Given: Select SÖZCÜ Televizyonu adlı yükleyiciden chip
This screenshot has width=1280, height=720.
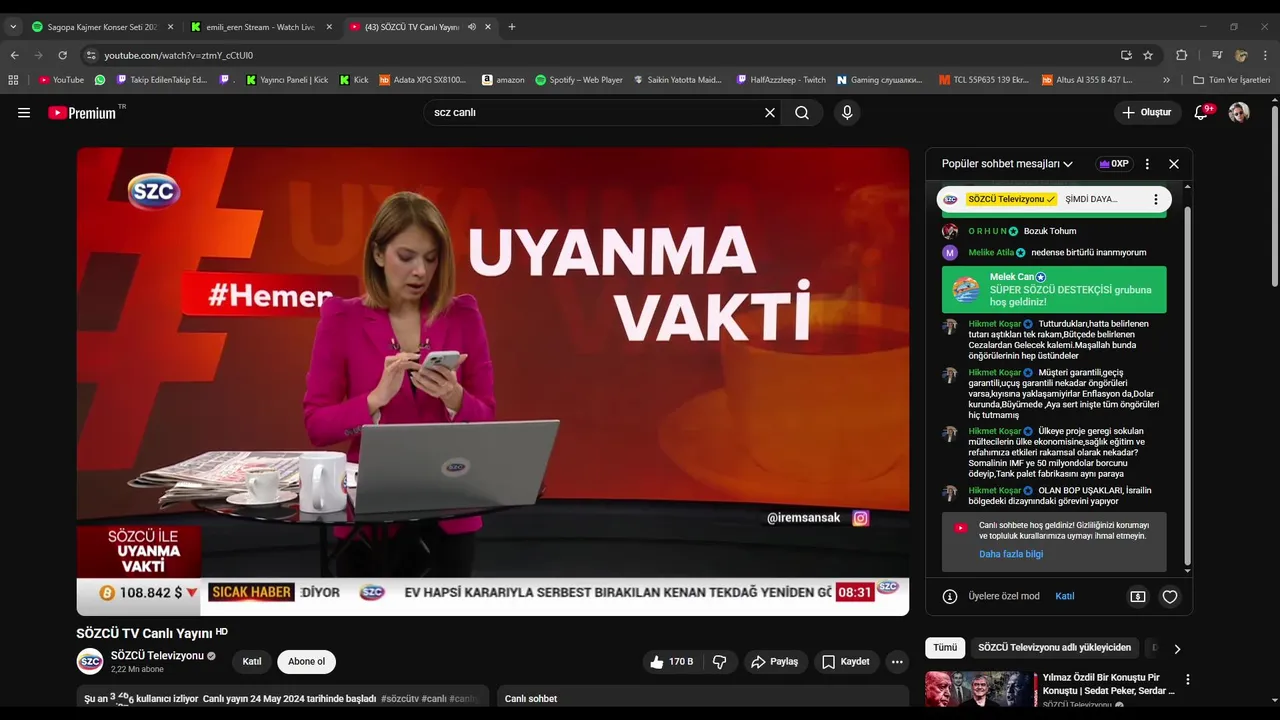Looking at the screenshot, I should 1054,648.
